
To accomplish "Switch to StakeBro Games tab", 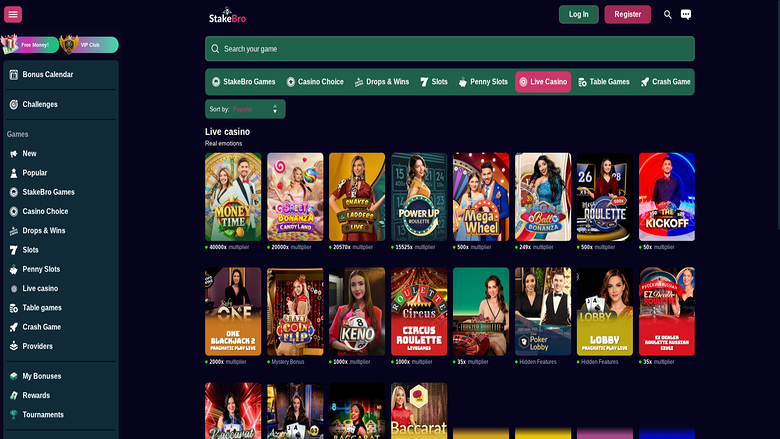I will pos(243,82).
